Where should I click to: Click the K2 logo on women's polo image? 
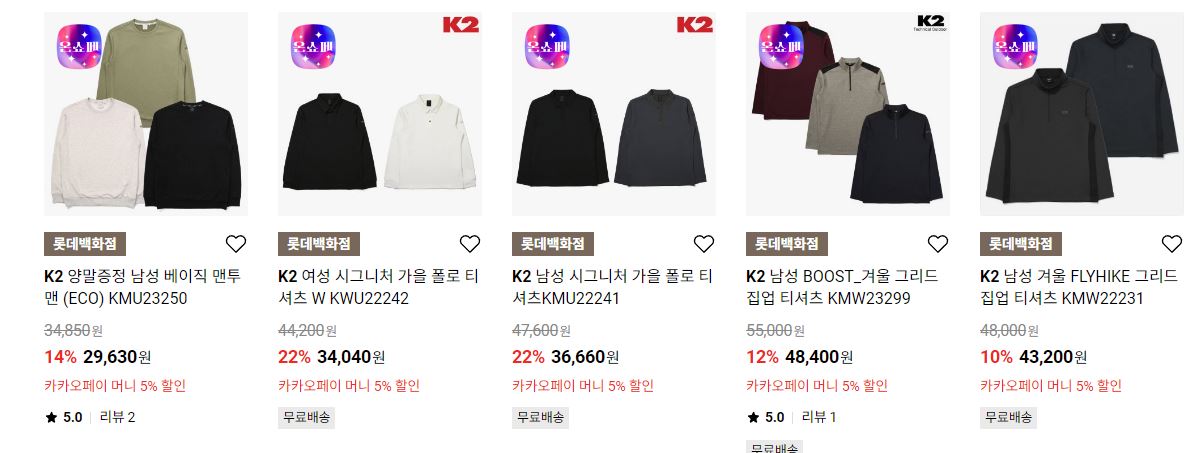[461, 24]
